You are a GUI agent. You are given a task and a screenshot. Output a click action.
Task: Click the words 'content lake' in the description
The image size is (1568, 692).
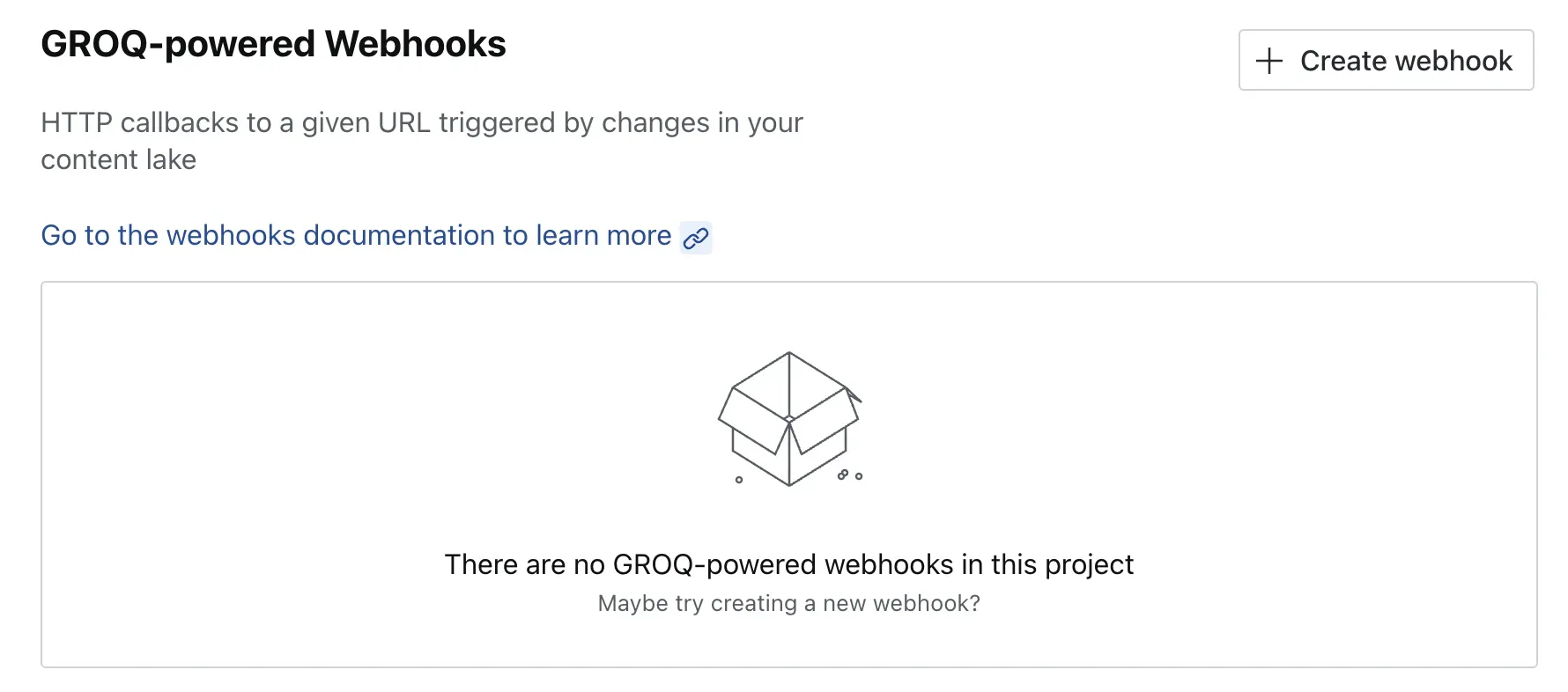click(x=118, y=159)
